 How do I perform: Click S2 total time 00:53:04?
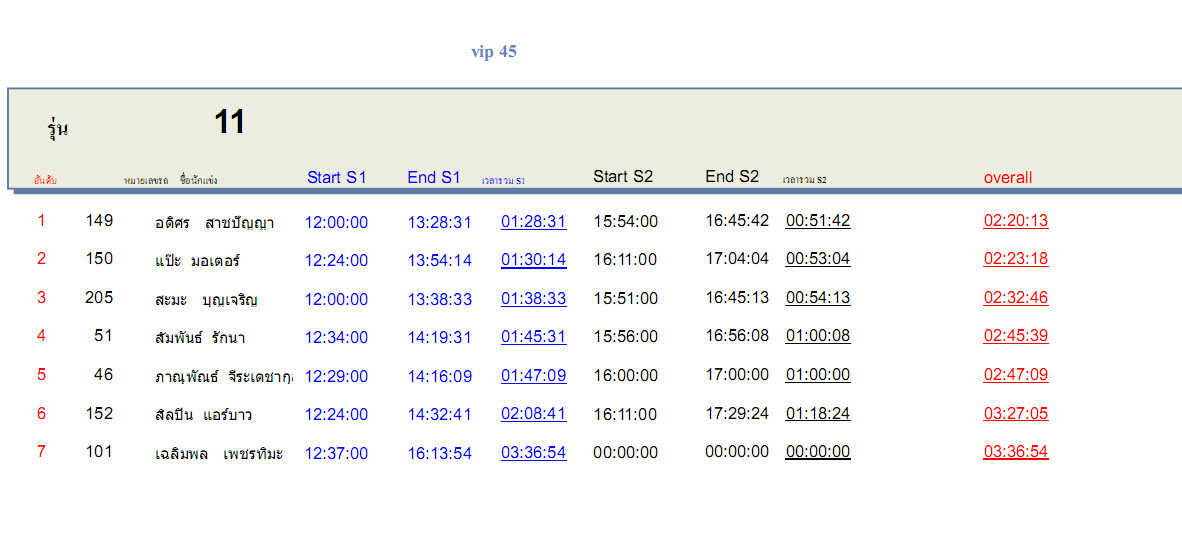817,259
